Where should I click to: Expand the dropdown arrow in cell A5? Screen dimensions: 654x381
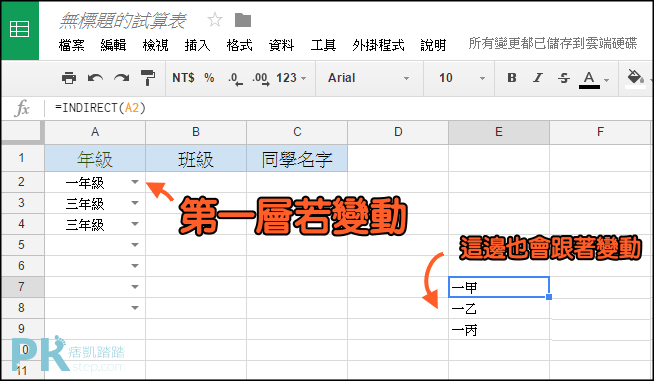[135, 245]
